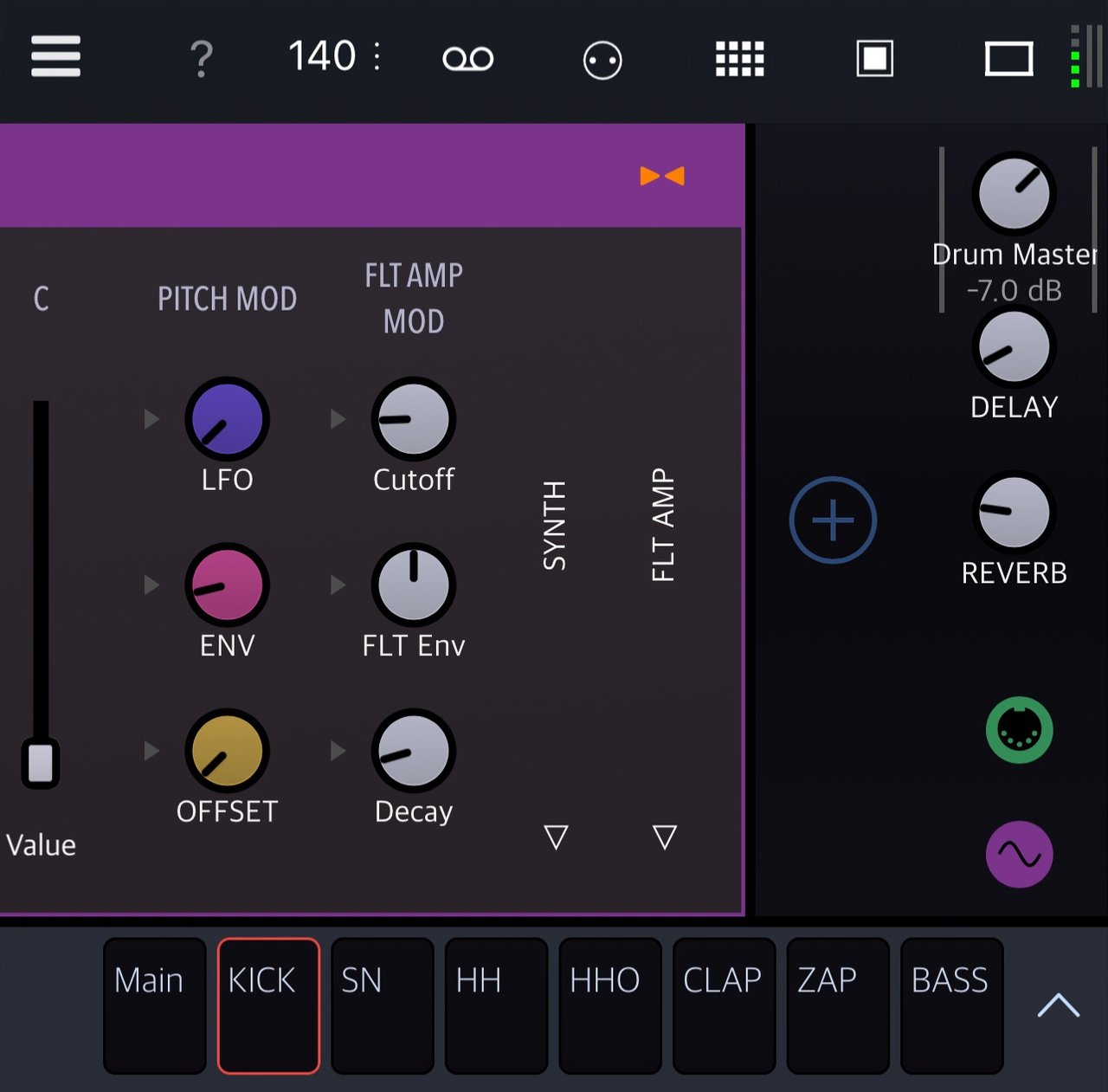Click the SYNTH vertical label
Screen dimensions: 1108x1092
point(554,526)
